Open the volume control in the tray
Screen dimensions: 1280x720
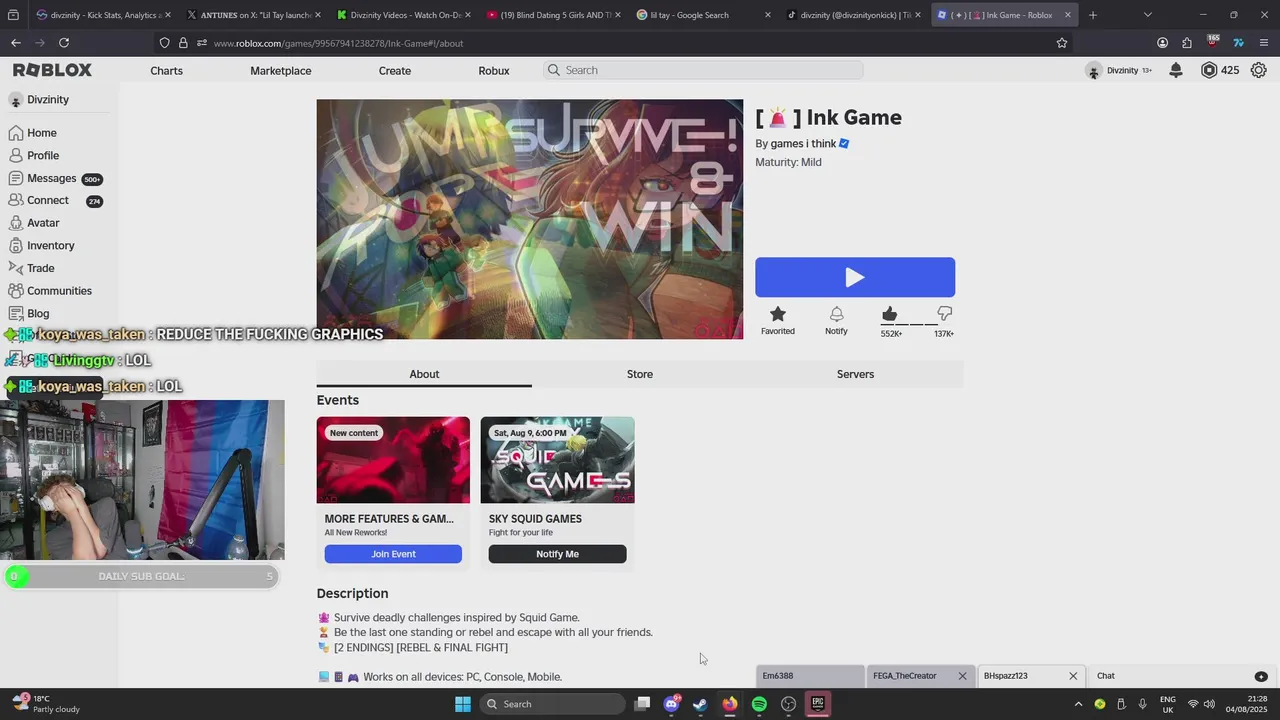coord(1210,704)
